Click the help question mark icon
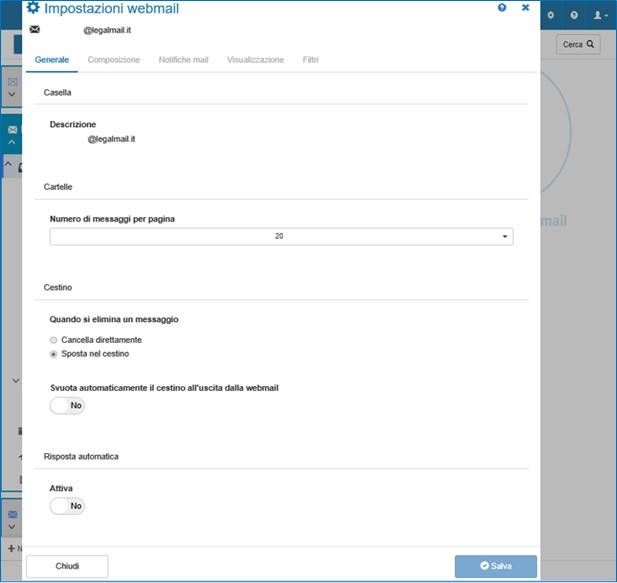Image resolution: width=617 pixels, height=583 pixels. [x=502, y=7]
